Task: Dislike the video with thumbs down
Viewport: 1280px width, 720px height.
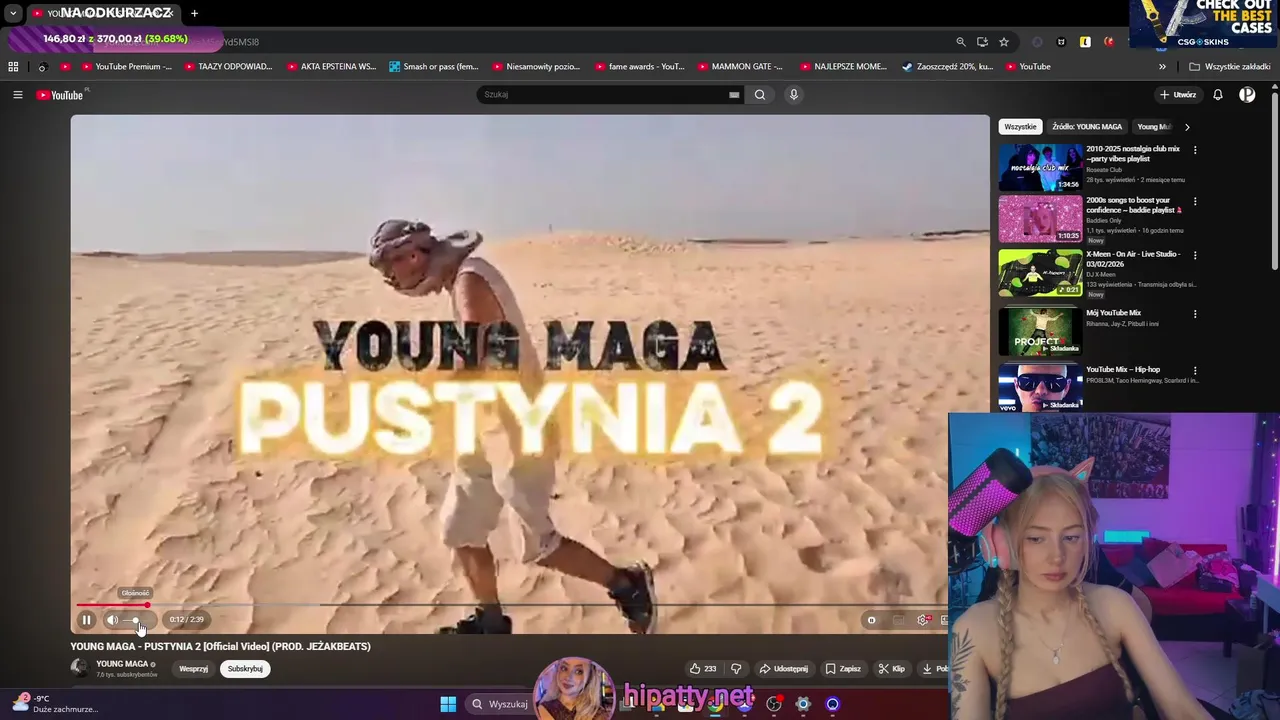Action: pos(736,669)
